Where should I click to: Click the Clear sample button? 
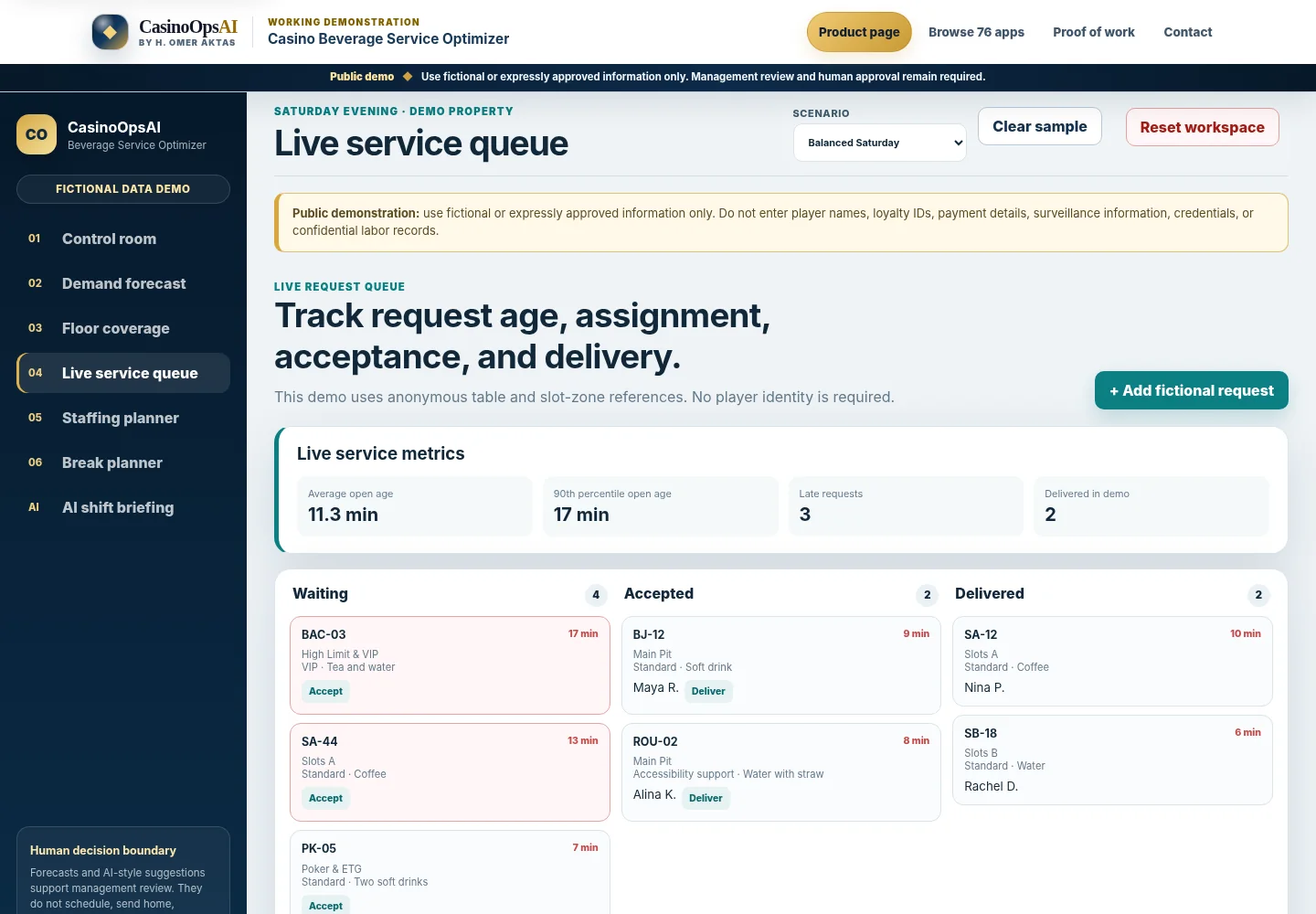(1040, 126)
